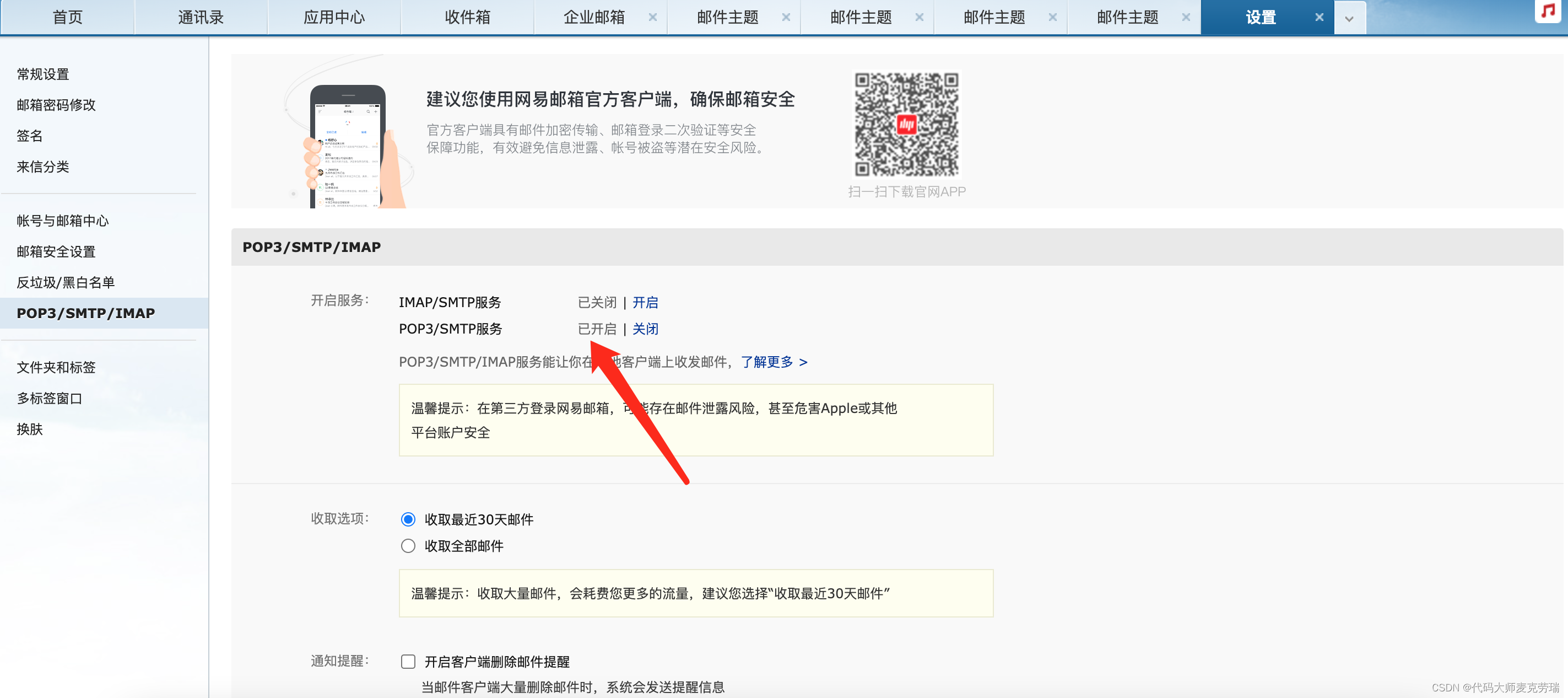This screenshot has width=1568, height=698.
Task: Select 收取最近30天邮件 radio button
Action: [x=408, y=519]
